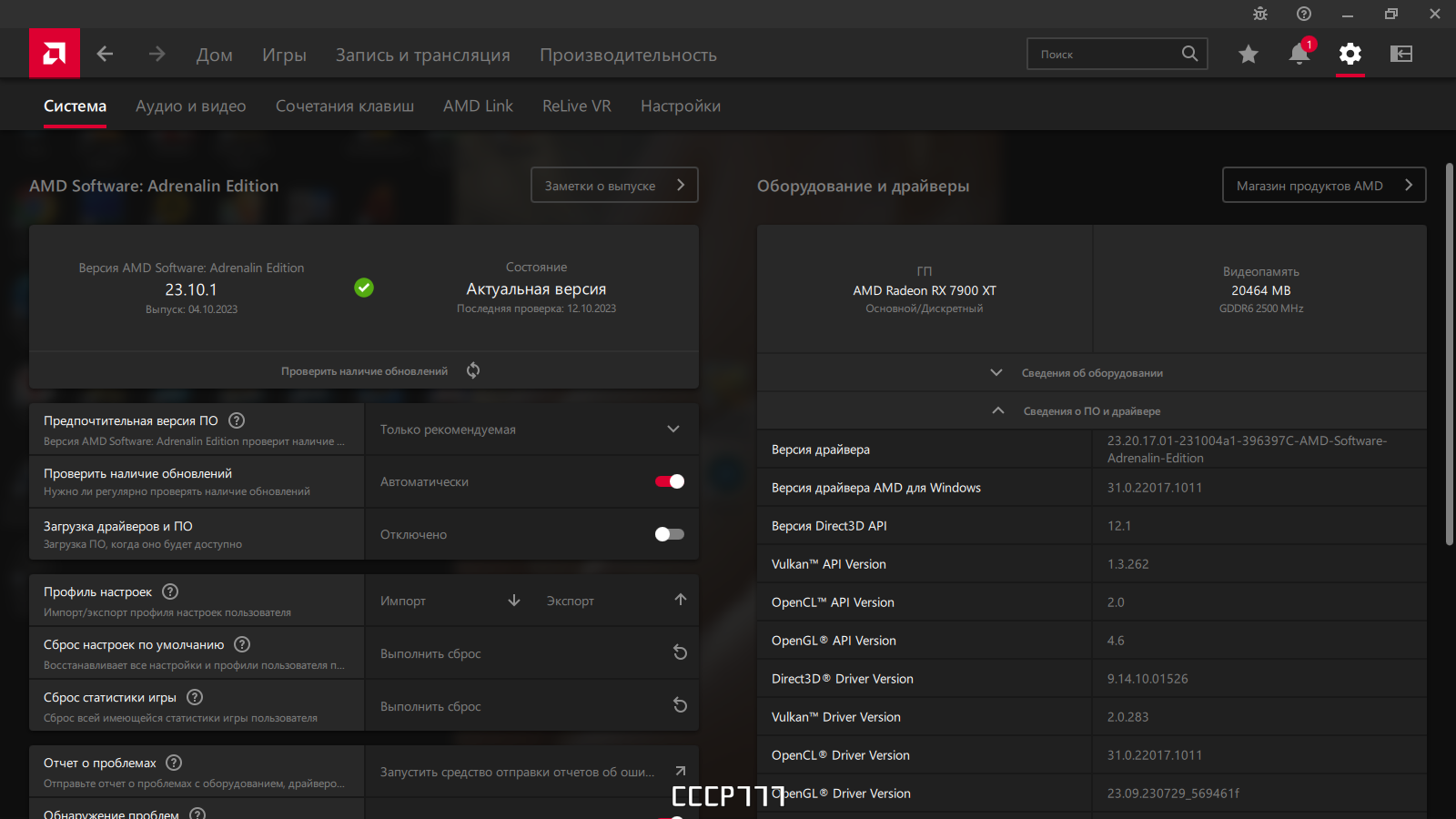Image resolution: width=1456 pixels, height=819 pixels.
Task: Toggle Загрузка драйверов и ПО switch
Action: coord(670,534)
